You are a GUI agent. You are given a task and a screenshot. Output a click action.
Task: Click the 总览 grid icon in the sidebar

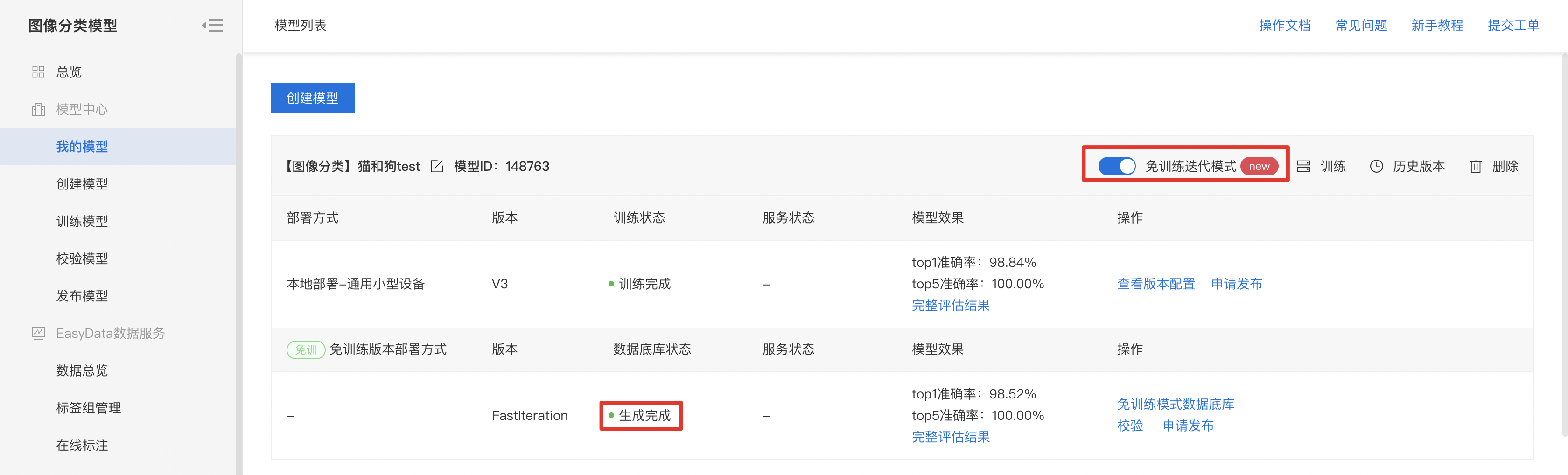pos(38,72)
